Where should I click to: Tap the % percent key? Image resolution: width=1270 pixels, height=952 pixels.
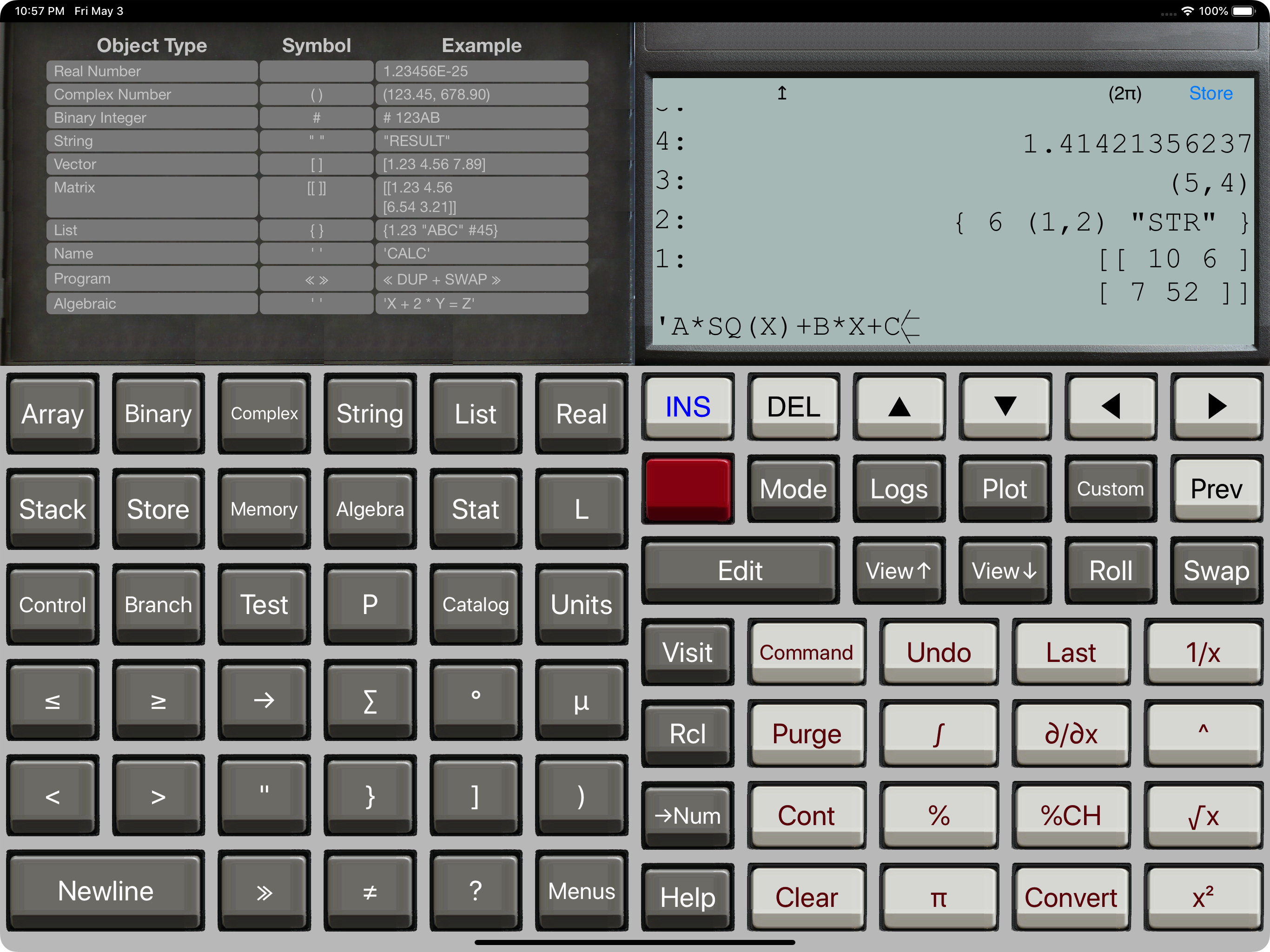939,815
